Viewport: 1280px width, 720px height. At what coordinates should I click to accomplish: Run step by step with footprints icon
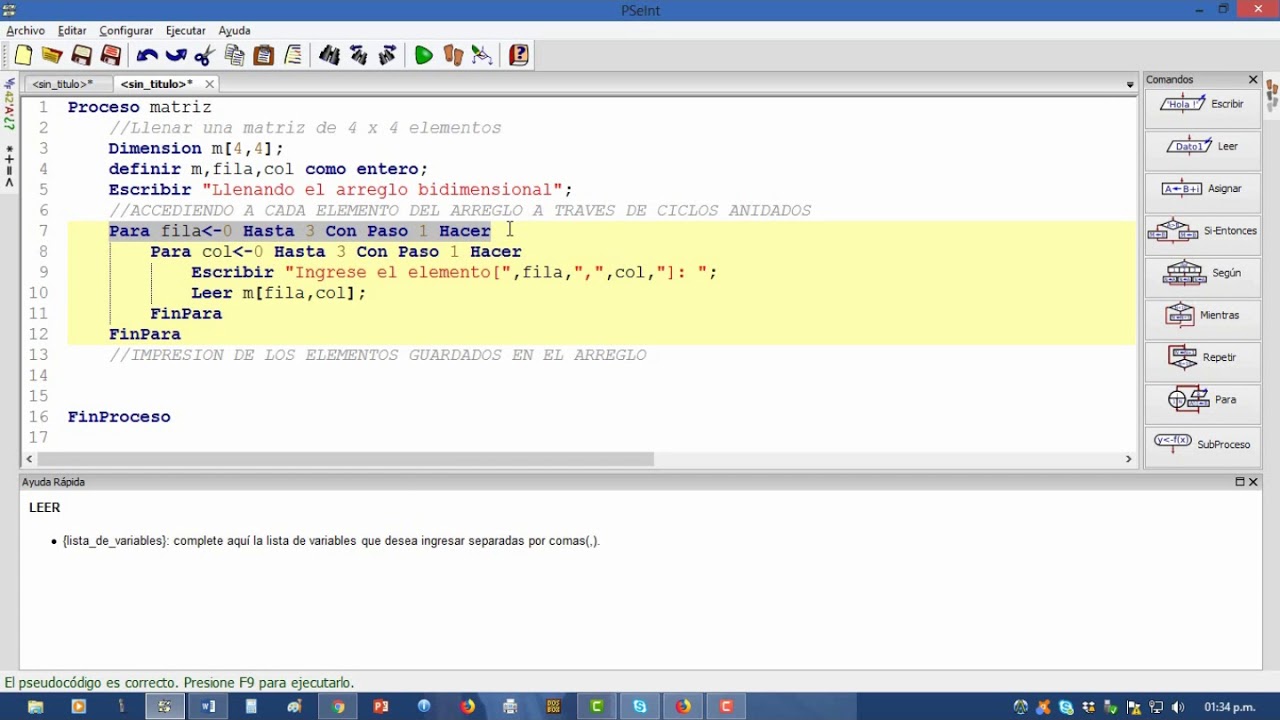pos(453,56)
